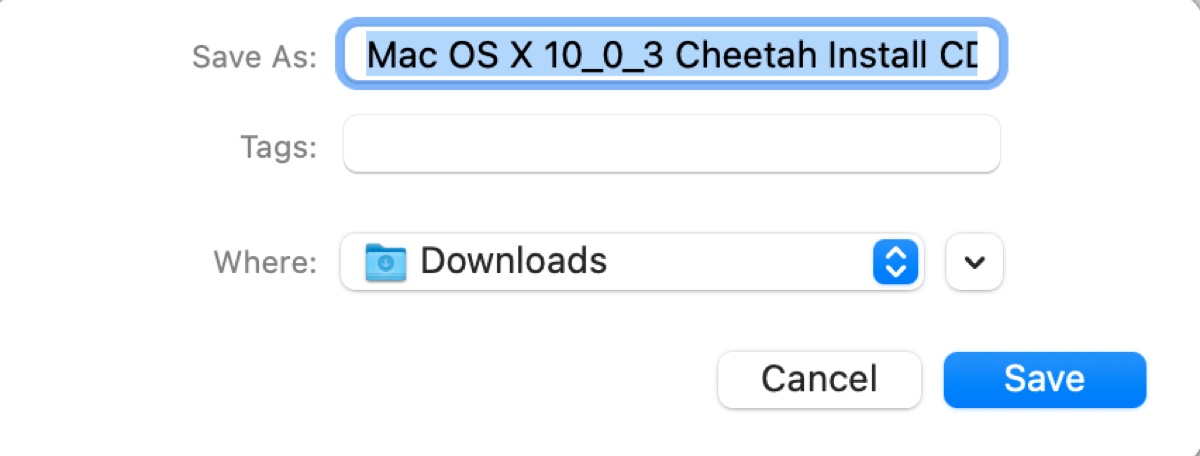
Task: Click empty area right of Downloads text
Action: tap(740, 262)
